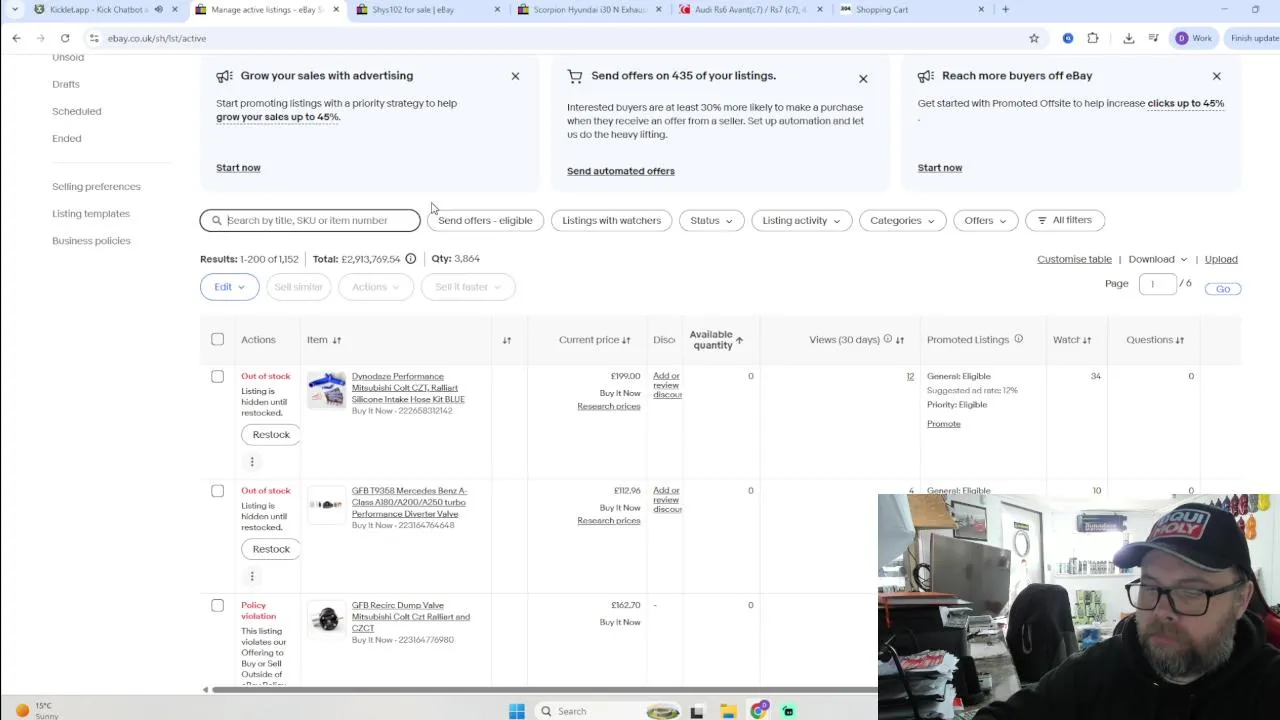Select the GFB T9358 Mercedes listing checkbox
The width and height of the screenshot is (1280, 720).
[x=217, y=491]
